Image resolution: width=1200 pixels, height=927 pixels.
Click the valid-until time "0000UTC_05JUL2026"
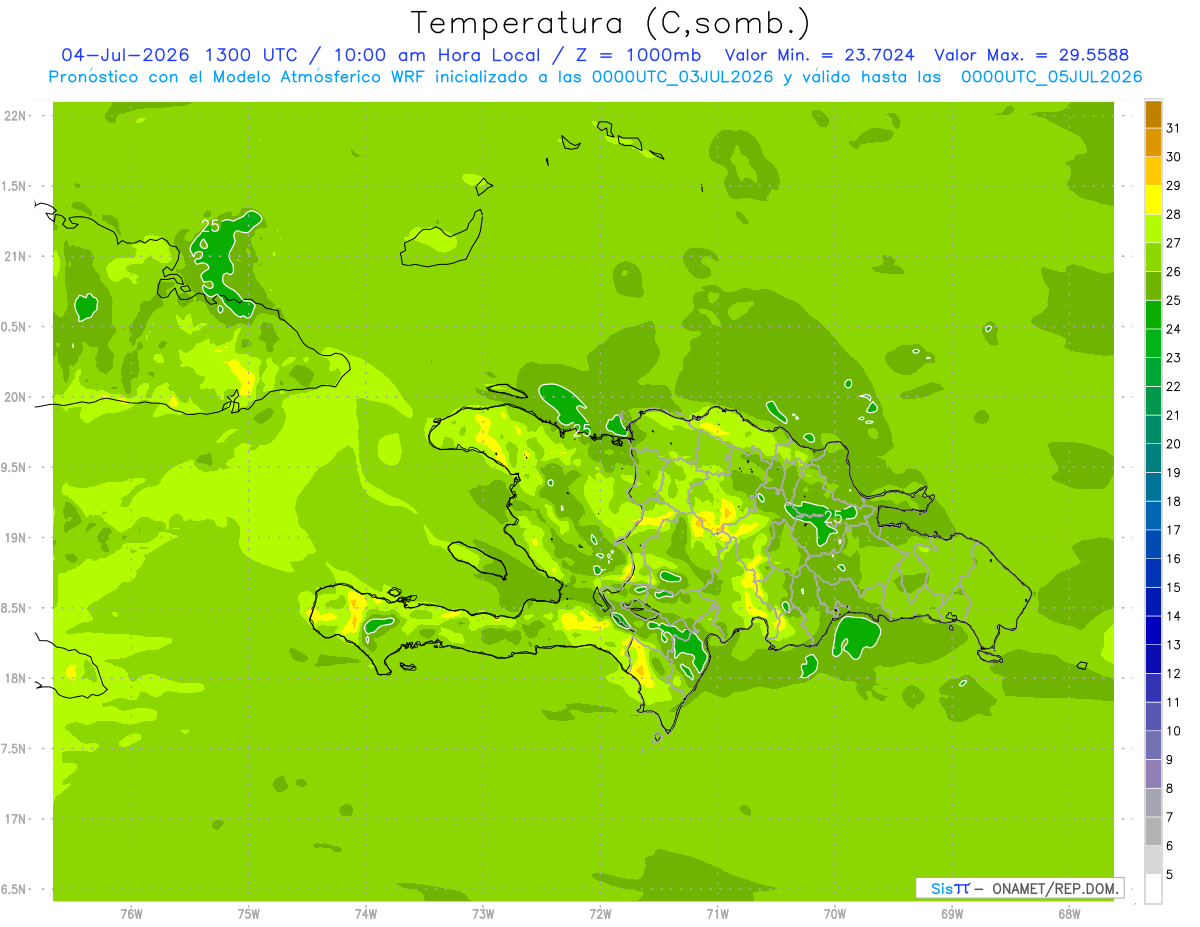pos(1051,77)
